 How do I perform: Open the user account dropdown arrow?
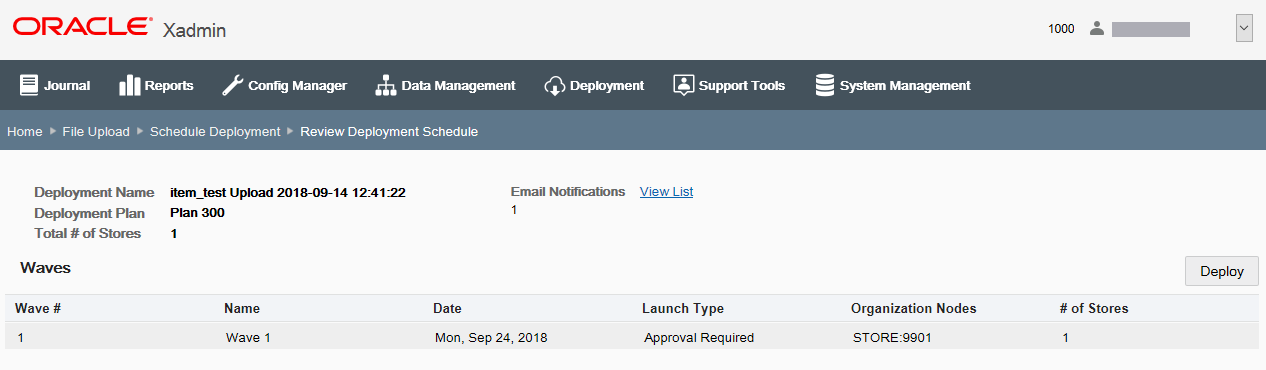[x=1244, y=29]
